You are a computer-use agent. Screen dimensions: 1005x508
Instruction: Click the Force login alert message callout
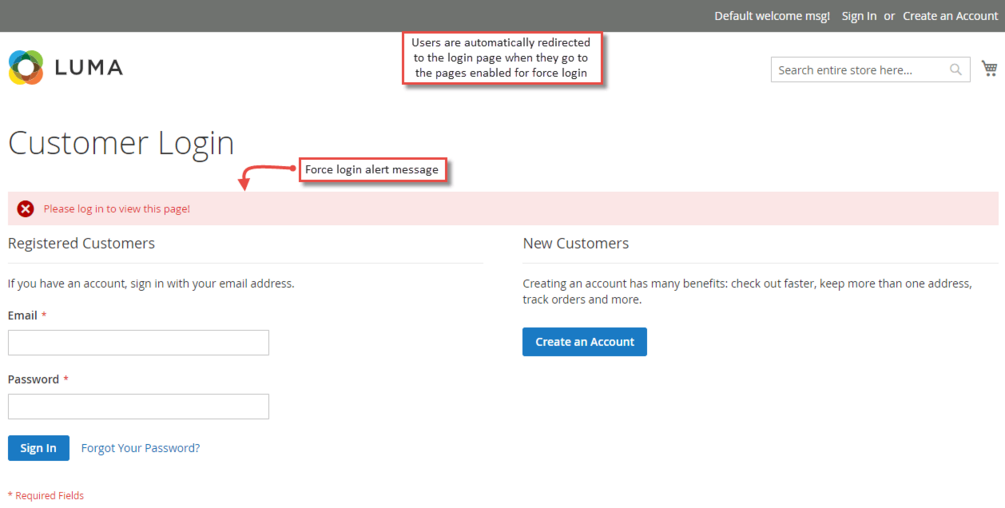click(372, 170)
